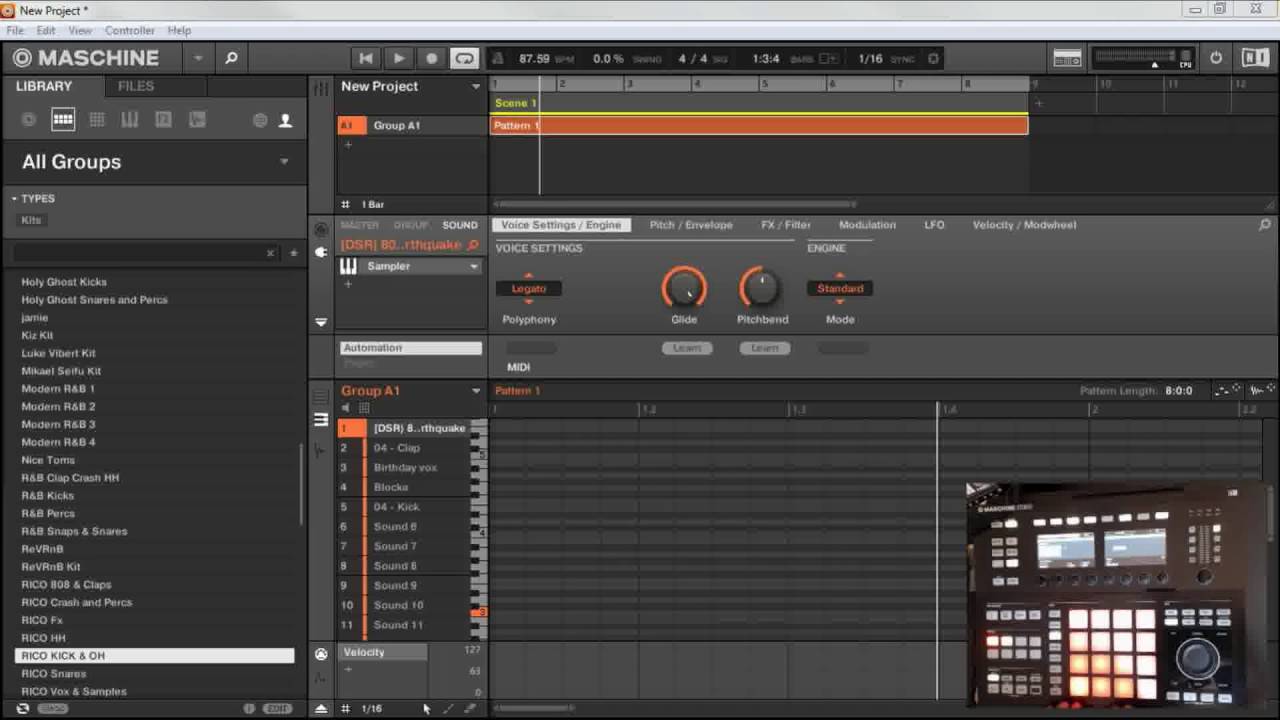This screenshot has width=1280, height=720.
Task: Select the Kits type tag
Action: (x=31, y=220)
